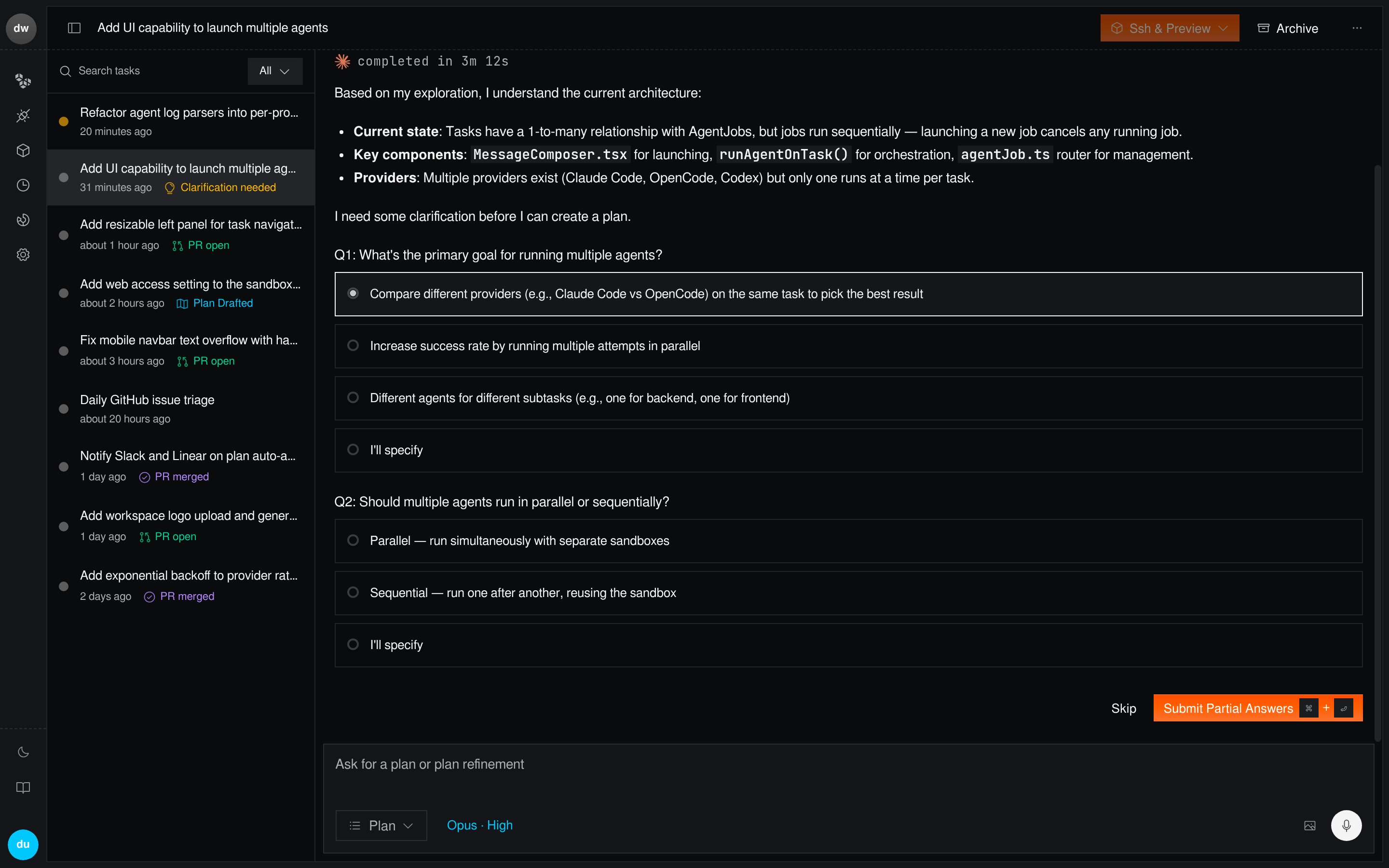The height and width of the screenshot is (868, 1389).
Task: Click Skip to bypass questions
Action: pos(1123,708)
